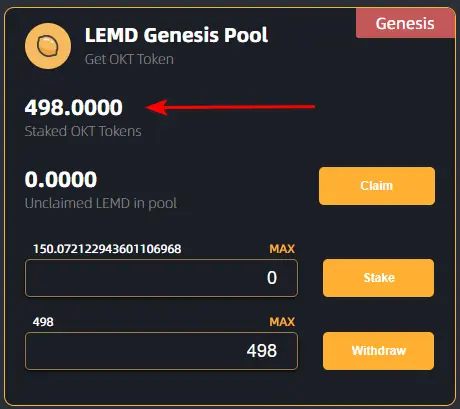This screenshot has width=460, height=409.
Task: Click the Withdraw button
Action: click(378, 351)
